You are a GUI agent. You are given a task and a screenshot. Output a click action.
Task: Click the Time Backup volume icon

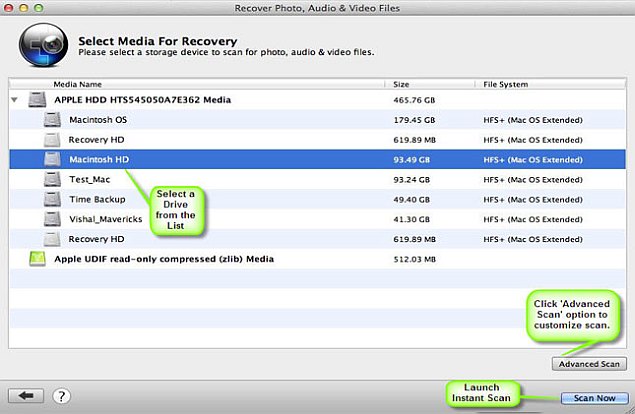52,199
